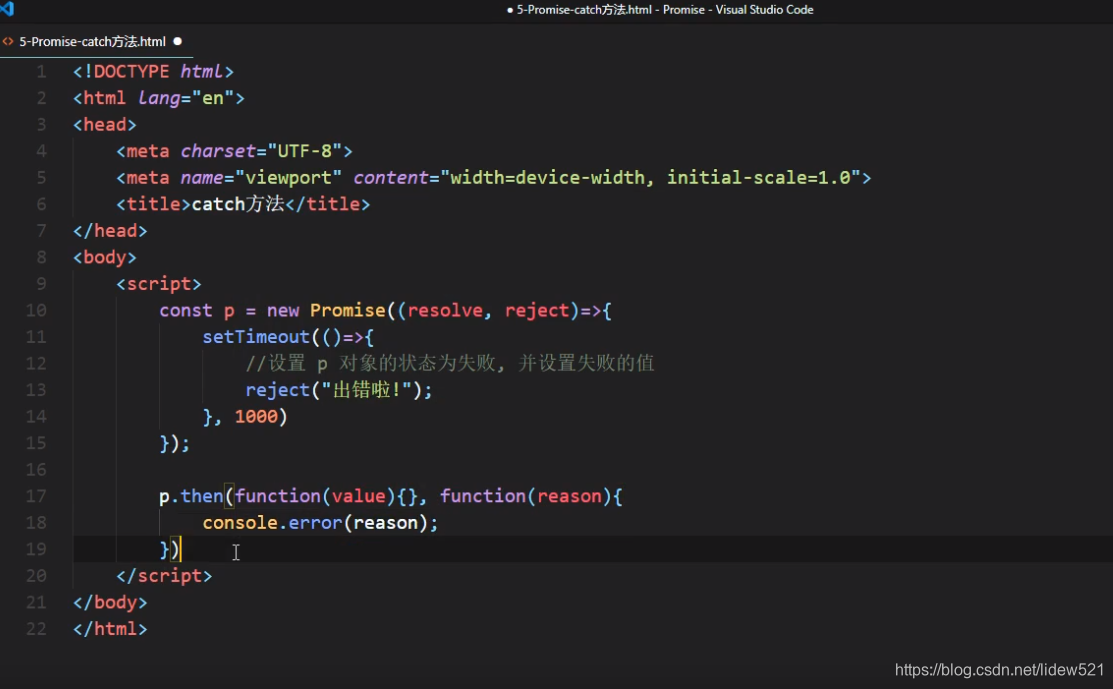Click the HTML file icon on the tab
The image size is (1113, 689).
pos(8,42)
